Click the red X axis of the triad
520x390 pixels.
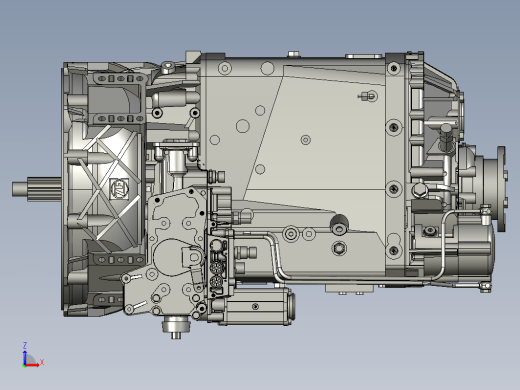32,365
